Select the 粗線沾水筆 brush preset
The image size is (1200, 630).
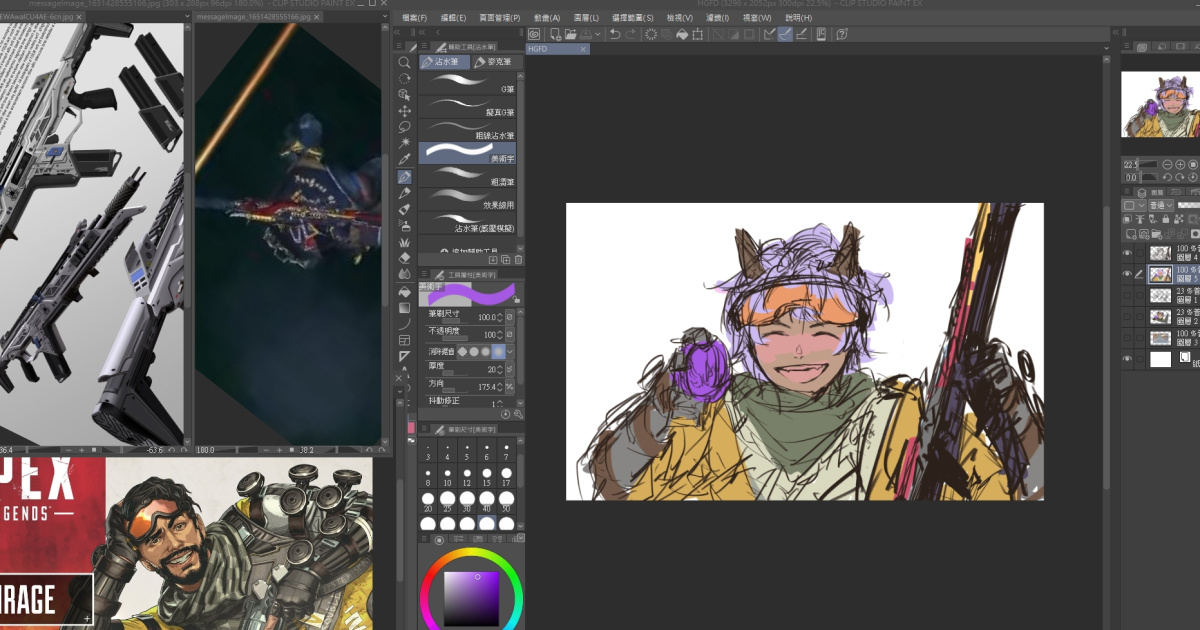pos(468,129)
